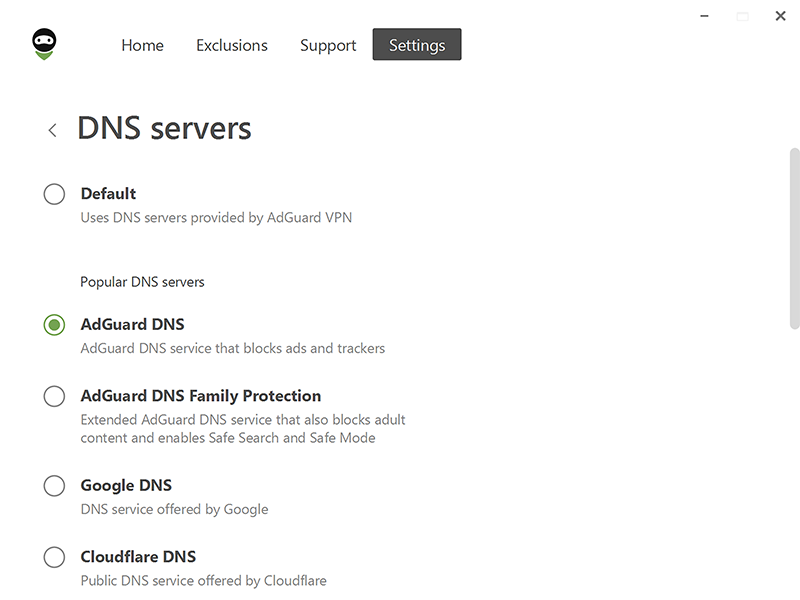Viewport: 800px width, 600px height.
Task: Minimize the AdGuard VPN window
Action: [x=704, y=16]
